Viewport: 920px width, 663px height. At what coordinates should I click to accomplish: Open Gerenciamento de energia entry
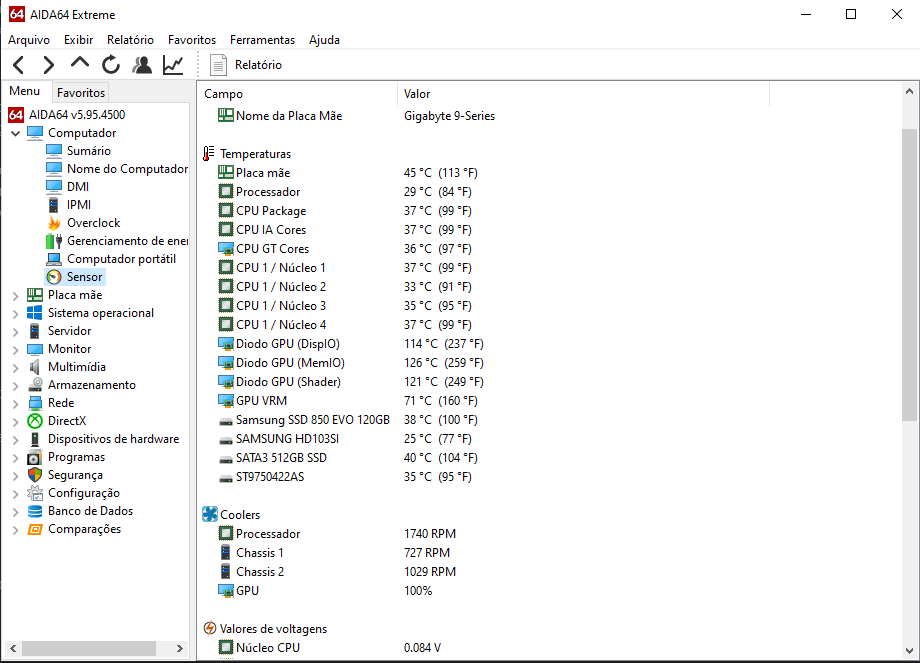[x=127, y=241]
